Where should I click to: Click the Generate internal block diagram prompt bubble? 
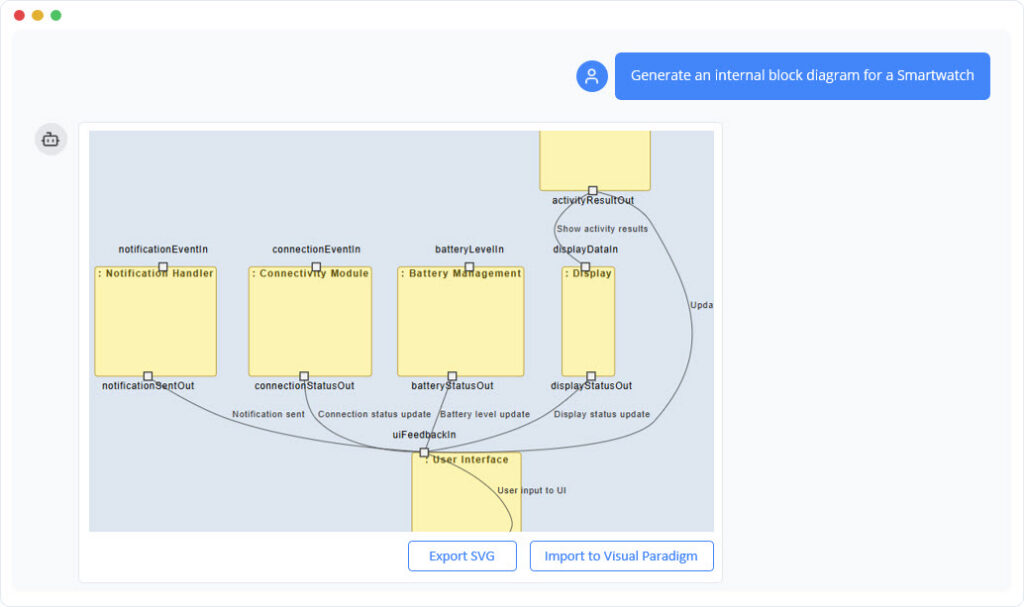(803, 75)
